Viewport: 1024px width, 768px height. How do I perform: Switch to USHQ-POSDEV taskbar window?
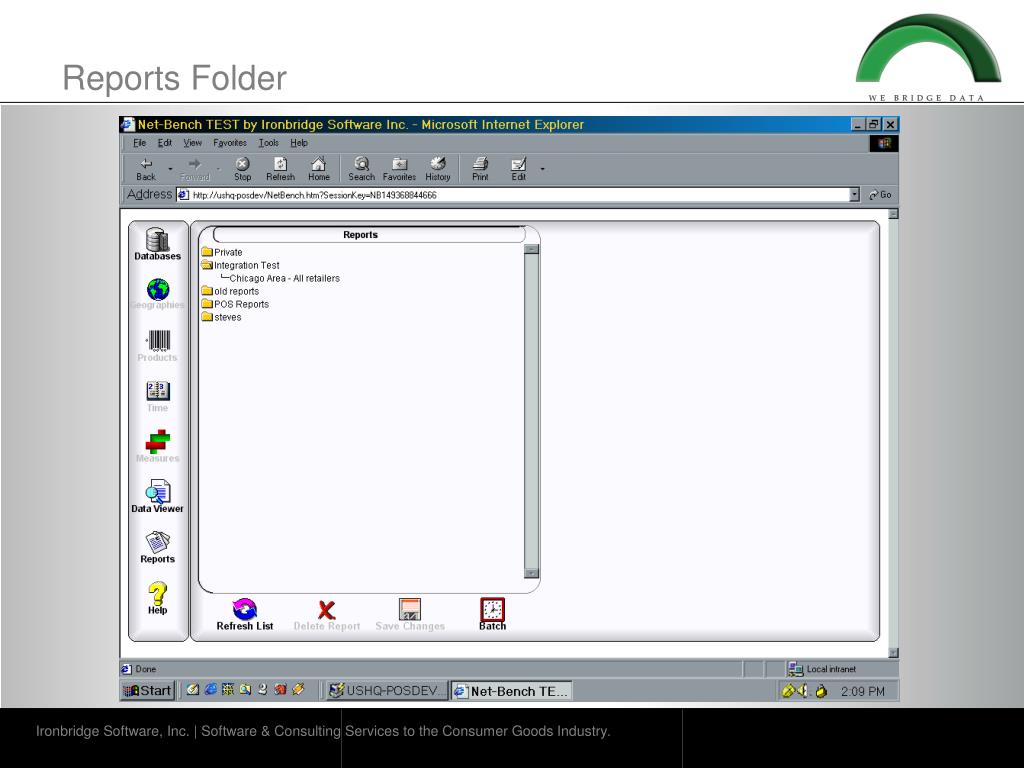[x=387, y=691]
